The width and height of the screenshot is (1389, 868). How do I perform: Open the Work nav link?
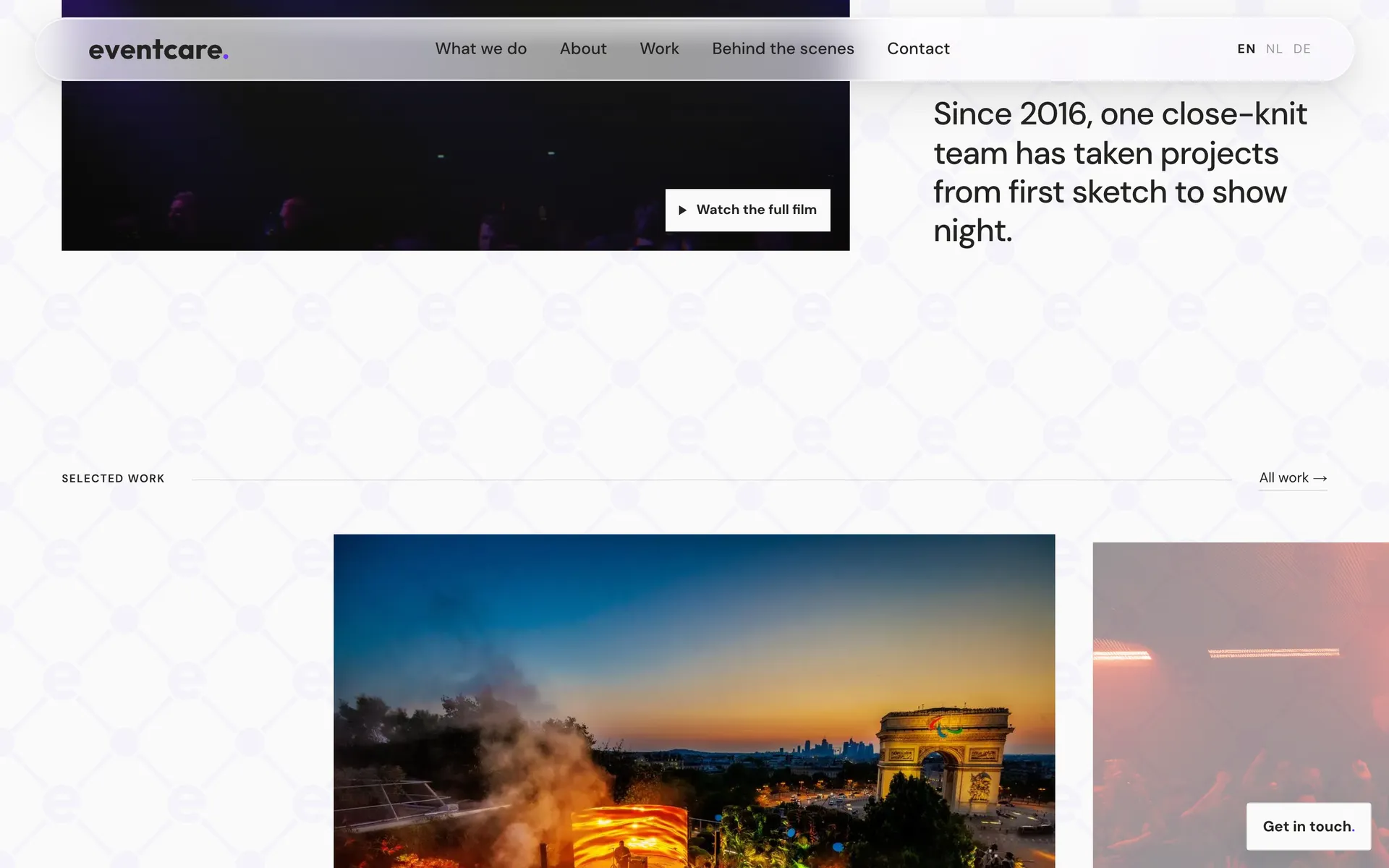tap(659, 48)
